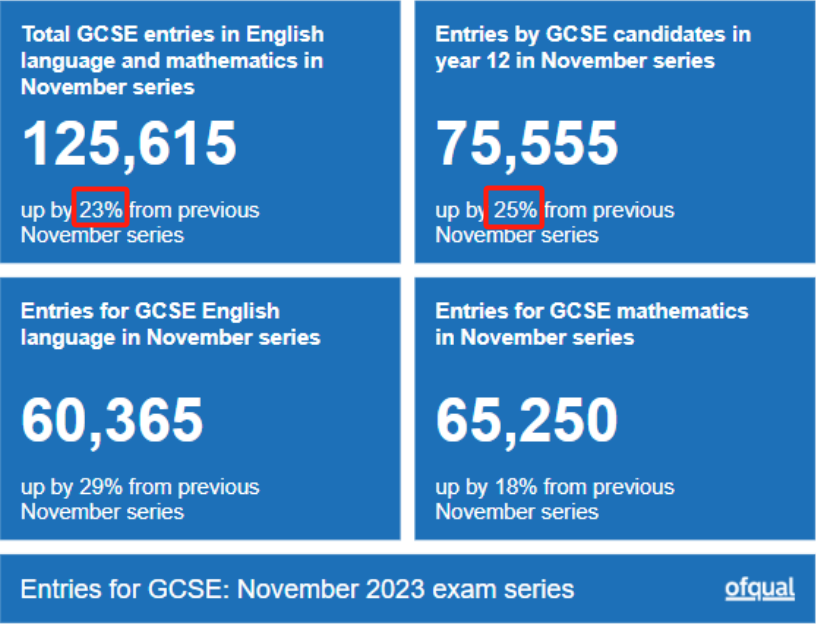Image resolution: width=816 pixels, height=624 pixels.
Task: Click 'November series' under the 23% line
Action: (103, 235)
